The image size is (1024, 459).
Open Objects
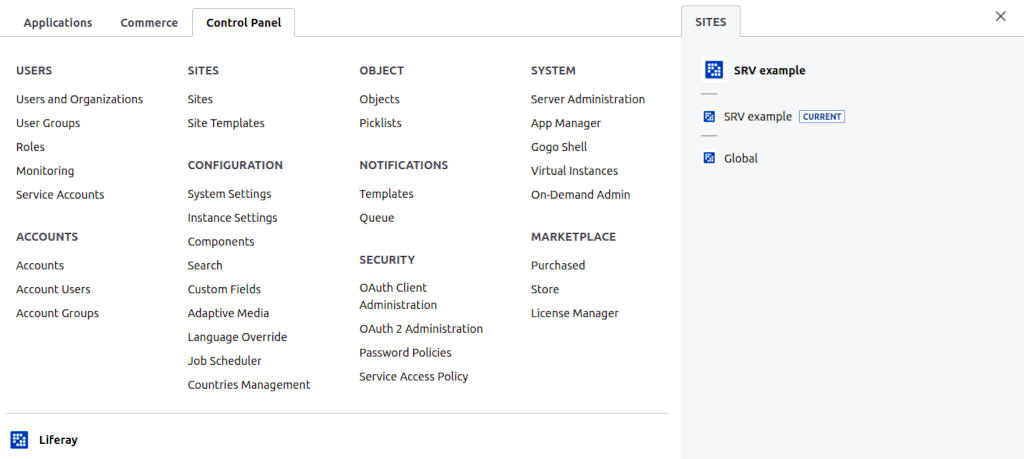pyautogui.click(x=379, y=99)
